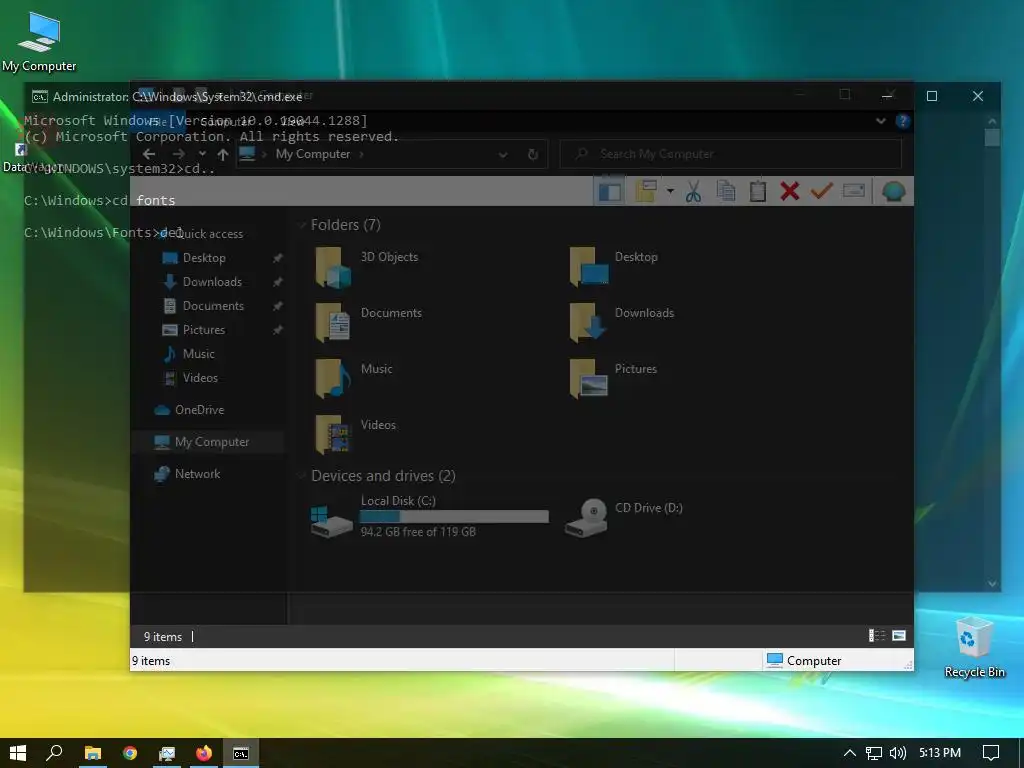This screenshot has width=1024, height=768.
Task: Select Downloads folder in main pane
Action: click(x=622, y=323)
